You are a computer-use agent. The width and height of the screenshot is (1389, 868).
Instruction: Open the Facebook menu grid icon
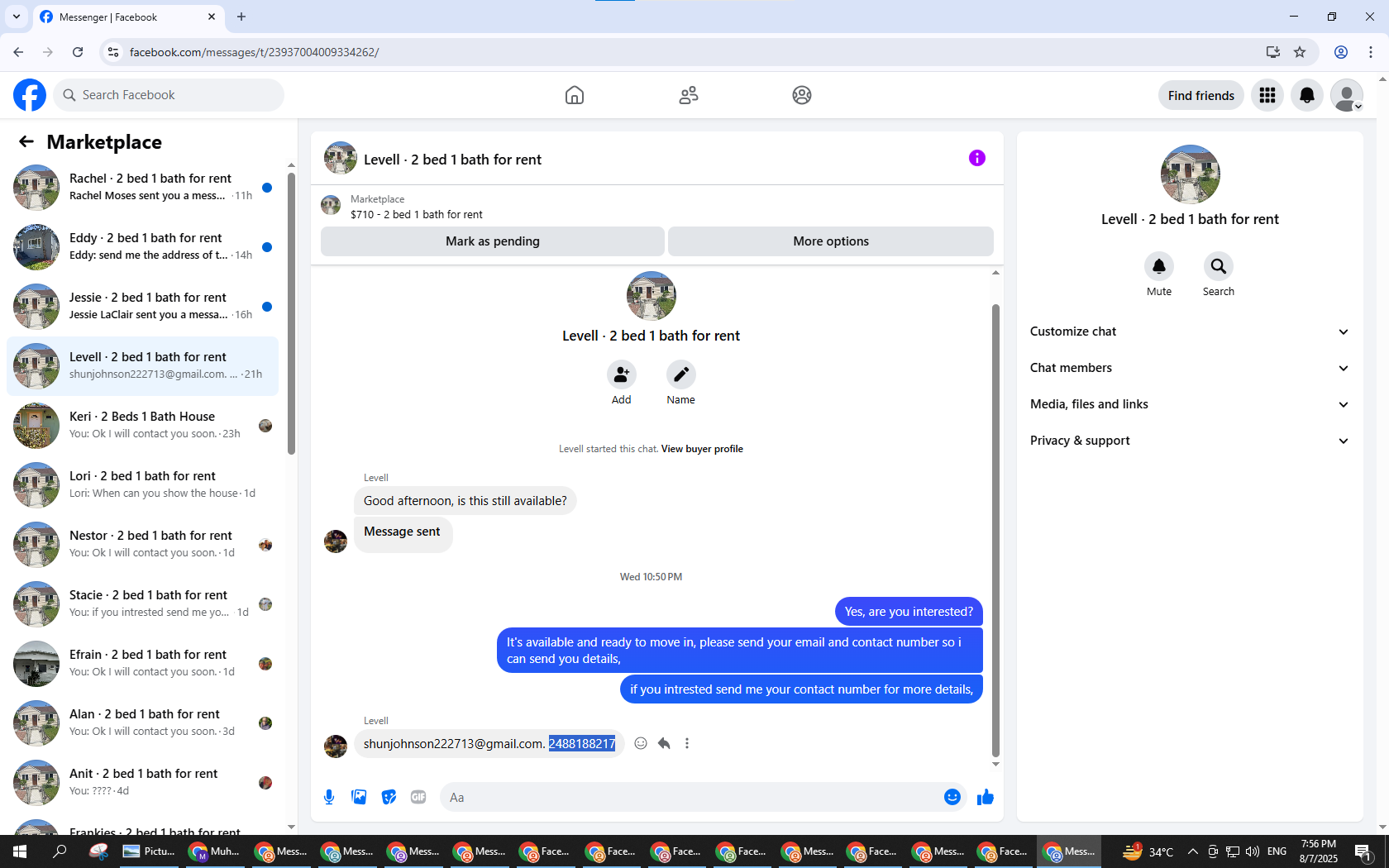[1267, 95]
